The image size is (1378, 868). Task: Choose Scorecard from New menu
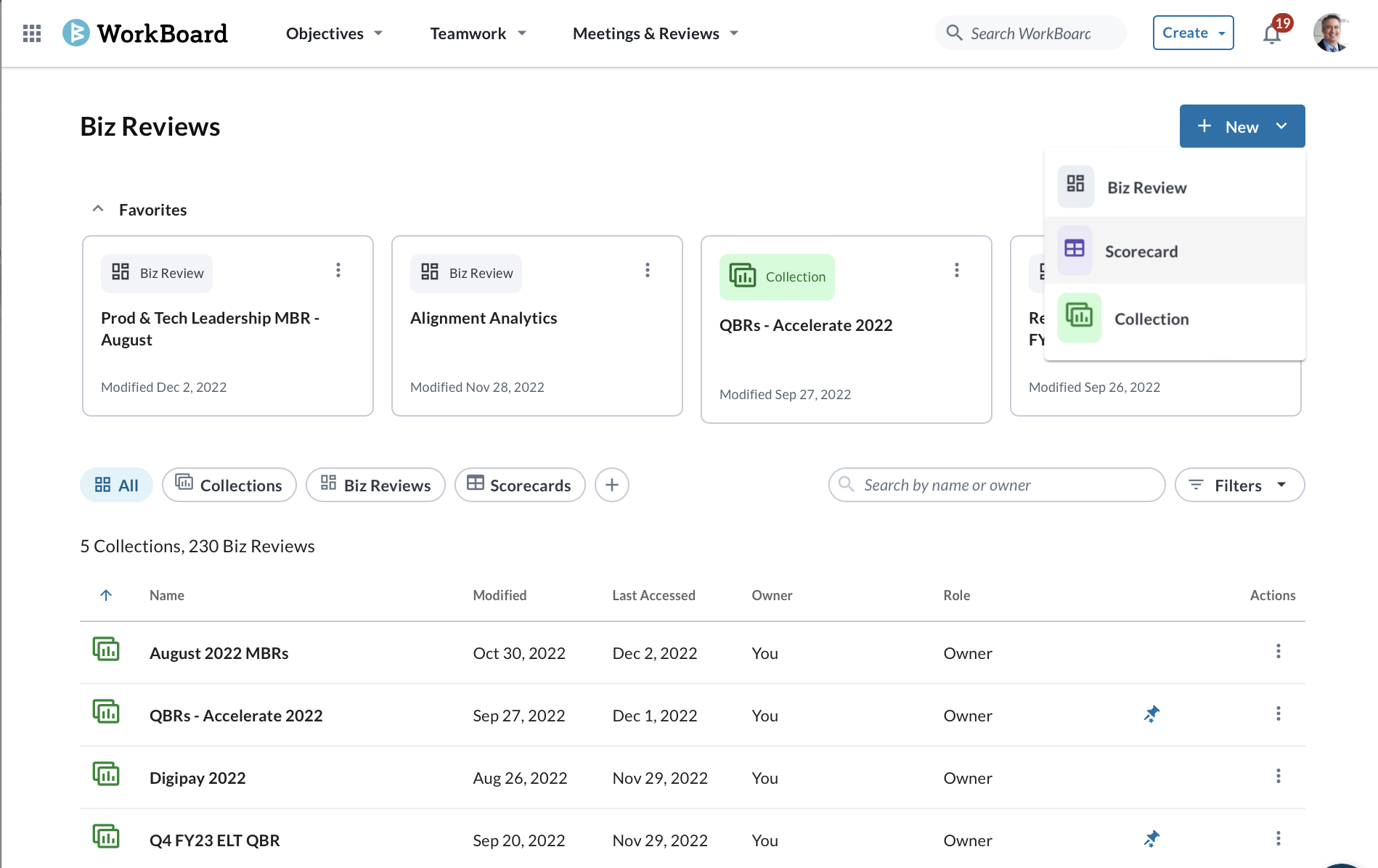(1175, 250)
